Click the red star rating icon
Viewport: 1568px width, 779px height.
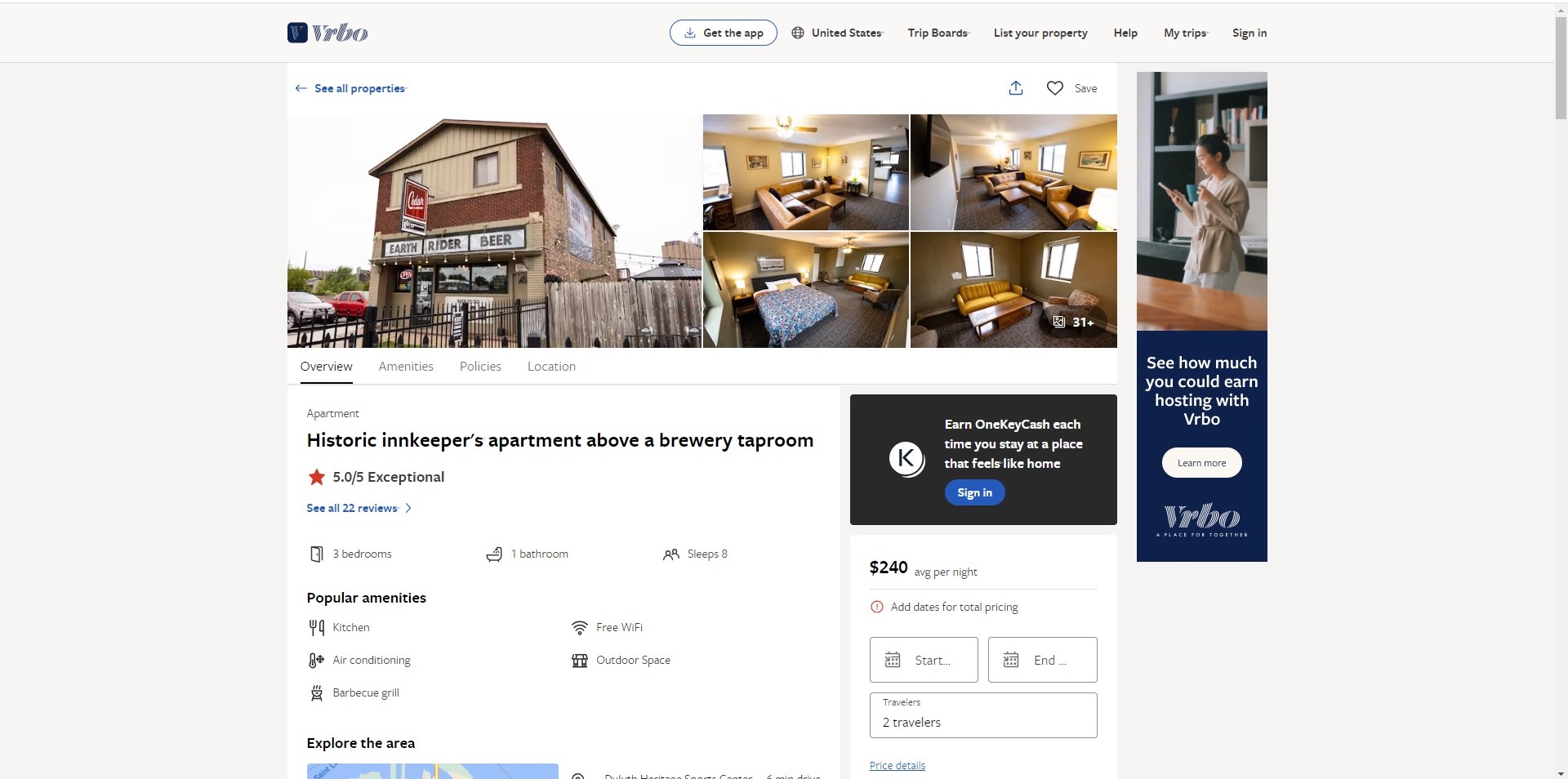pyautogui.click(x=317, y=477)
